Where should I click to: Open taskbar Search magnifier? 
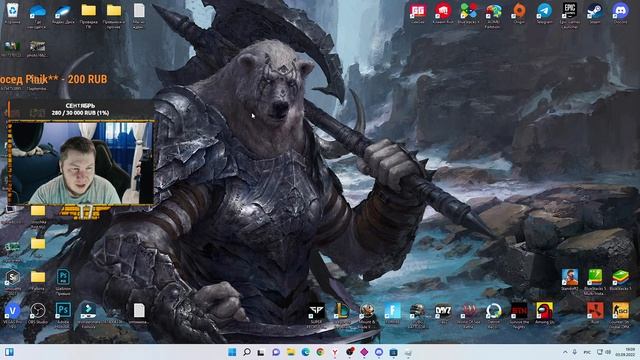[247, 352]
